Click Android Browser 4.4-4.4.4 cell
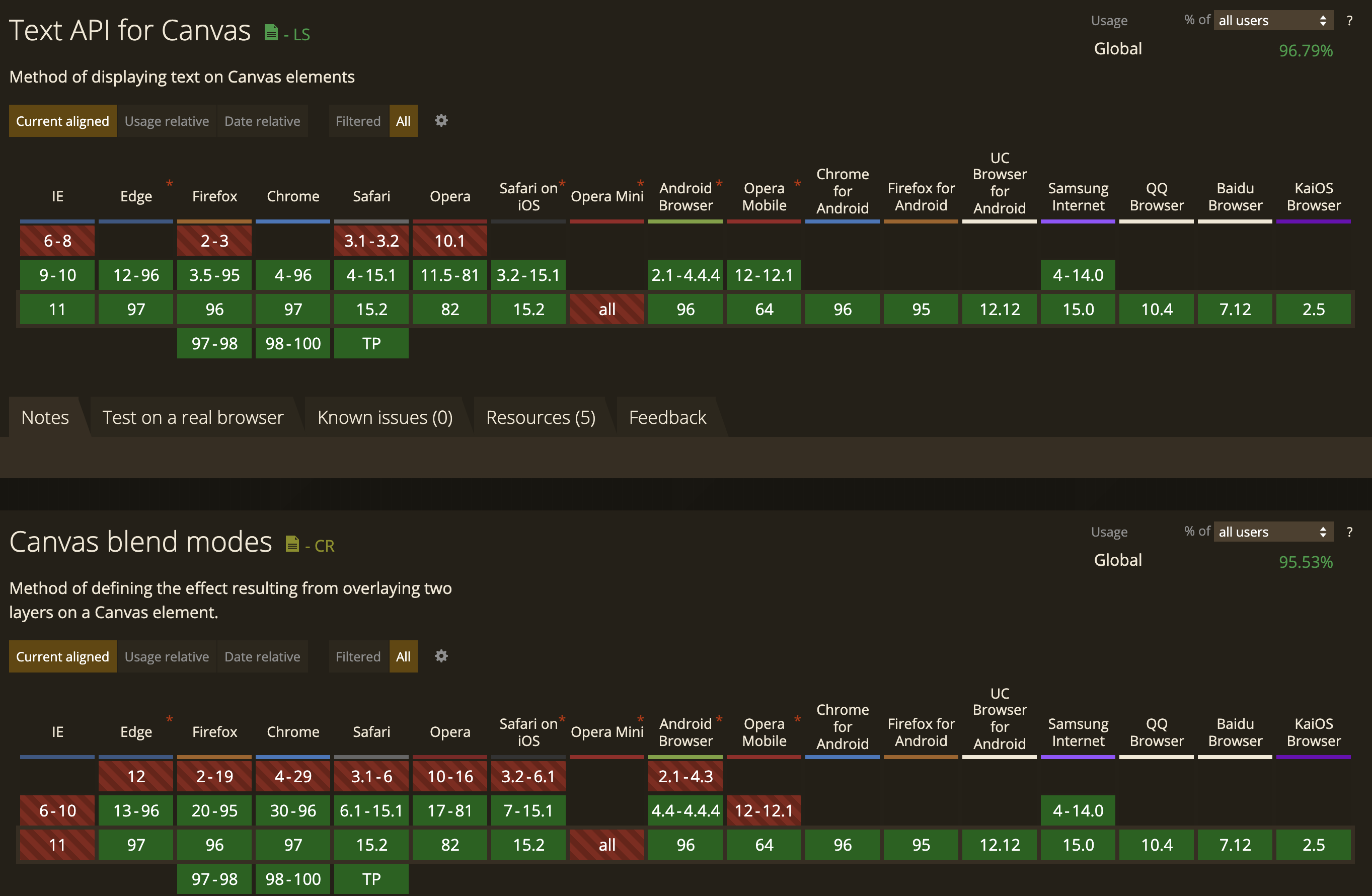Image resolution: width=1372 pixels, height=896 pixels. click(x=685, y=810)
